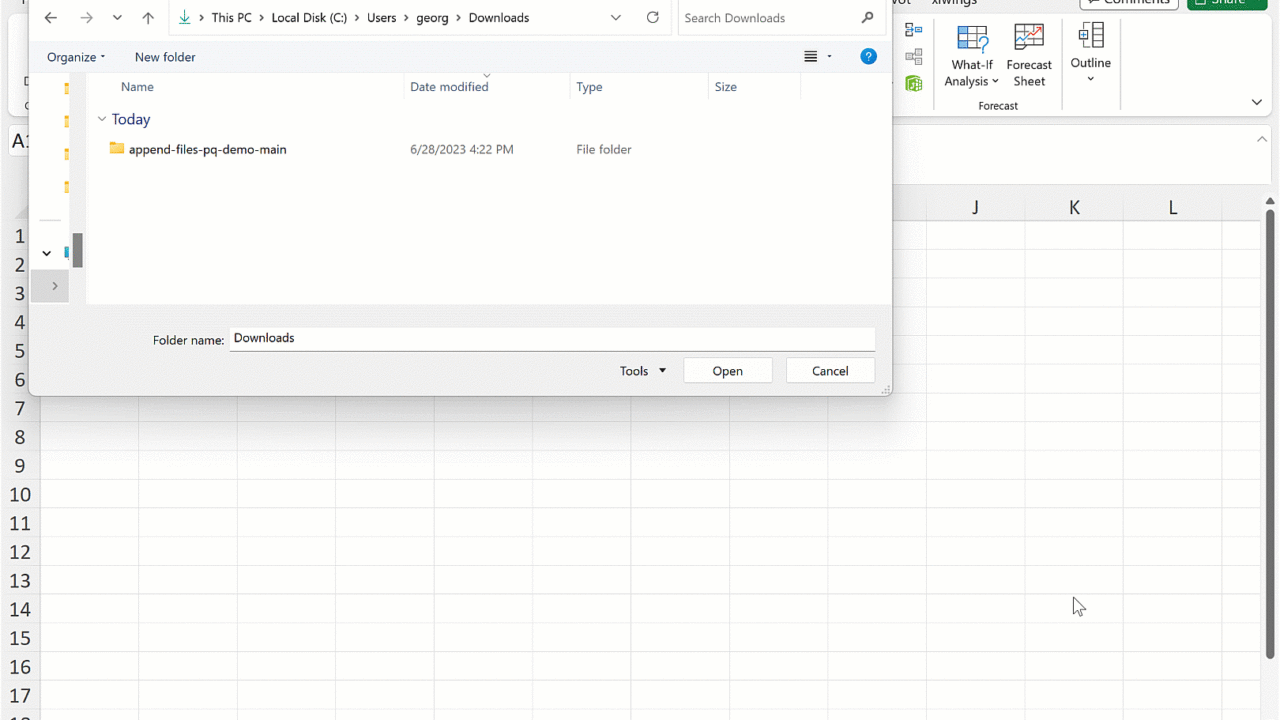
Task: Click the Forward navigation arrow
Action: 86,18
